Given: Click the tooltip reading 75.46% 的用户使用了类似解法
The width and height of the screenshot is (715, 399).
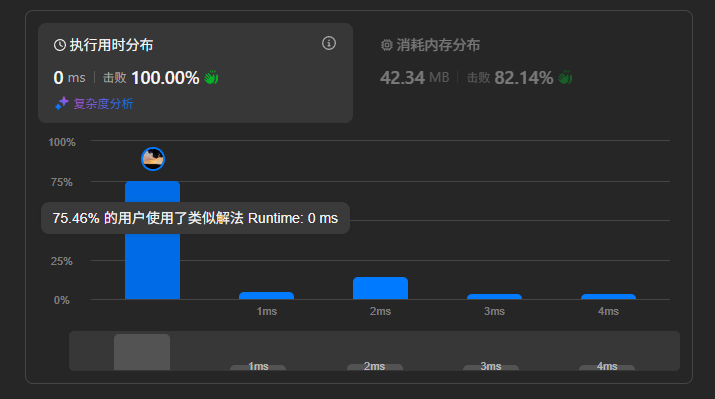Looking at the screenshot, I should (x=195, y=218).
